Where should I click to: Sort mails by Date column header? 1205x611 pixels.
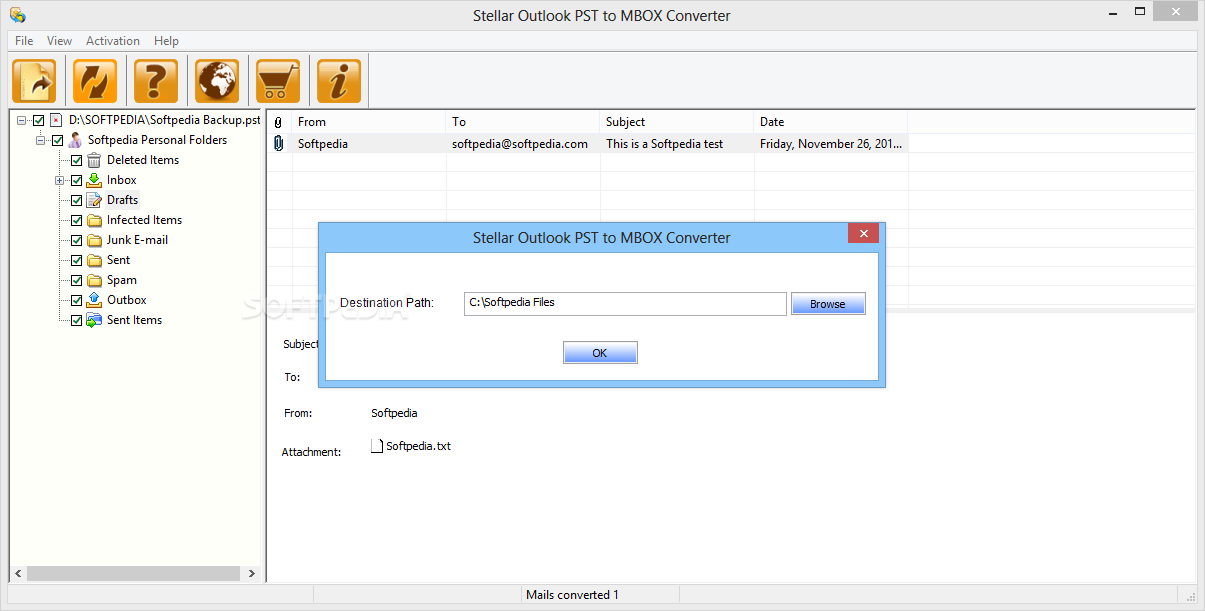(831, 122)
